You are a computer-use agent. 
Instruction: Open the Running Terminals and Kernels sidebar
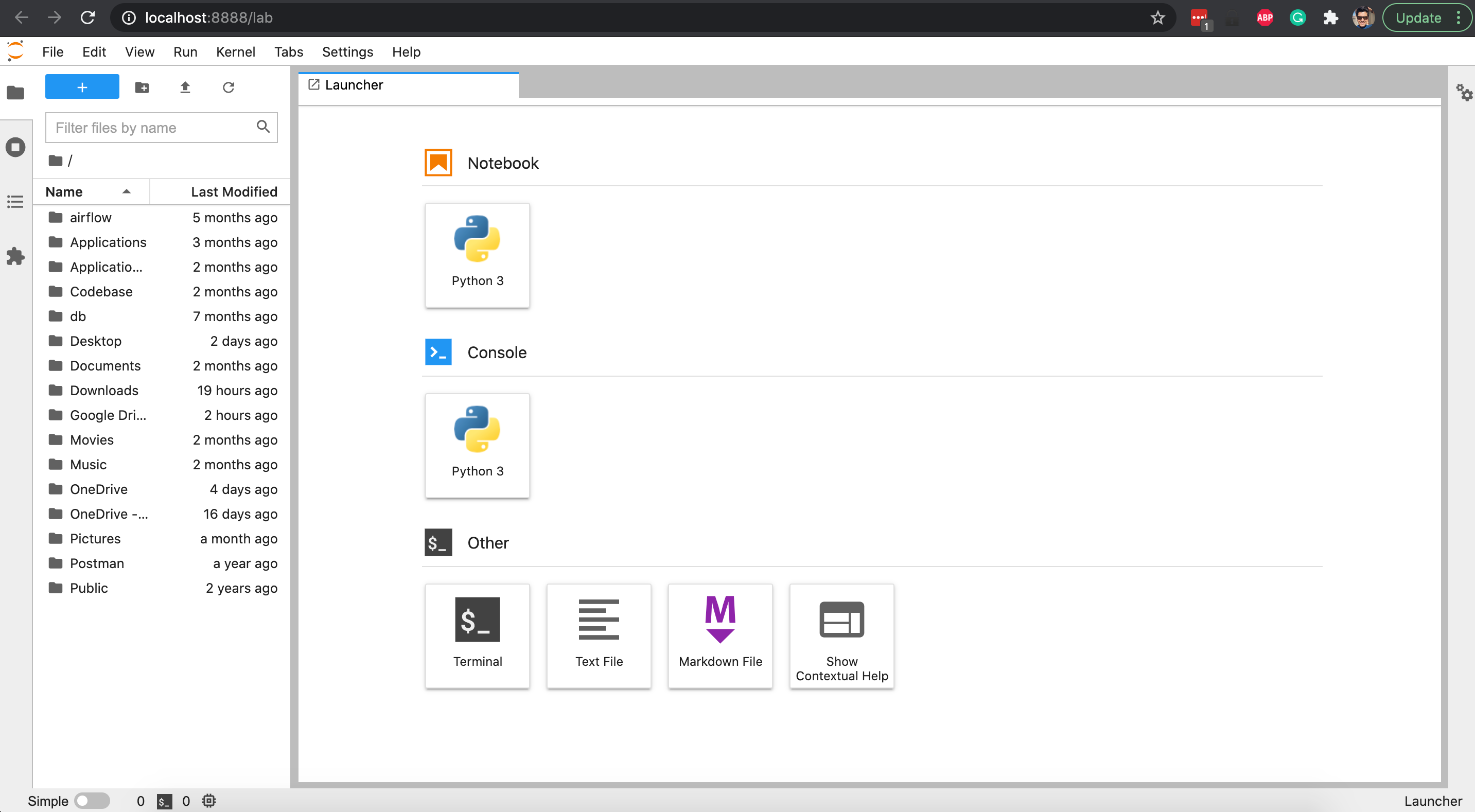click(15, 147)
